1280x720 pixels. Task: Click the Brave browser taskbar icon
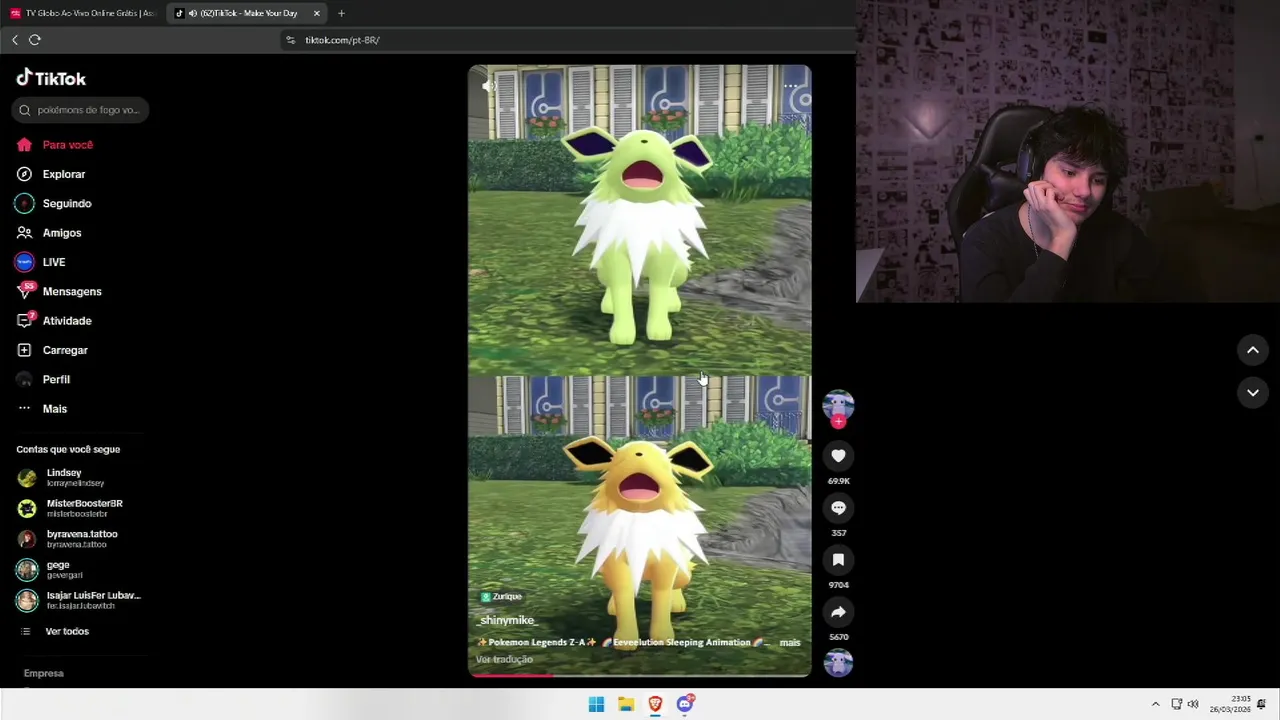(655, 704)
